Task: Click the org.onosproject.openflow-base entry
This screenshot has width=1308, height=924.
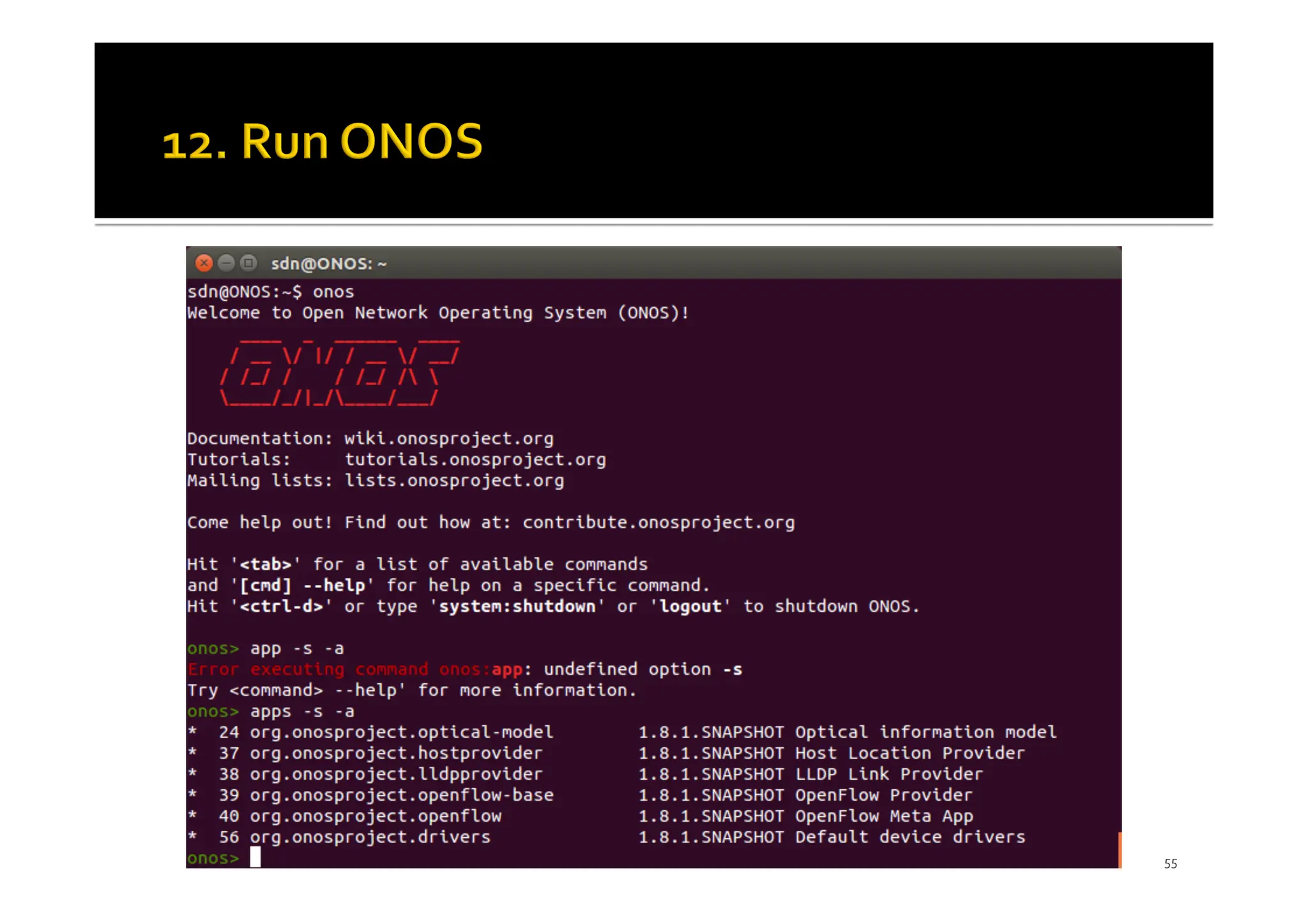Action: pyautogui.click(x=401, y=796)
